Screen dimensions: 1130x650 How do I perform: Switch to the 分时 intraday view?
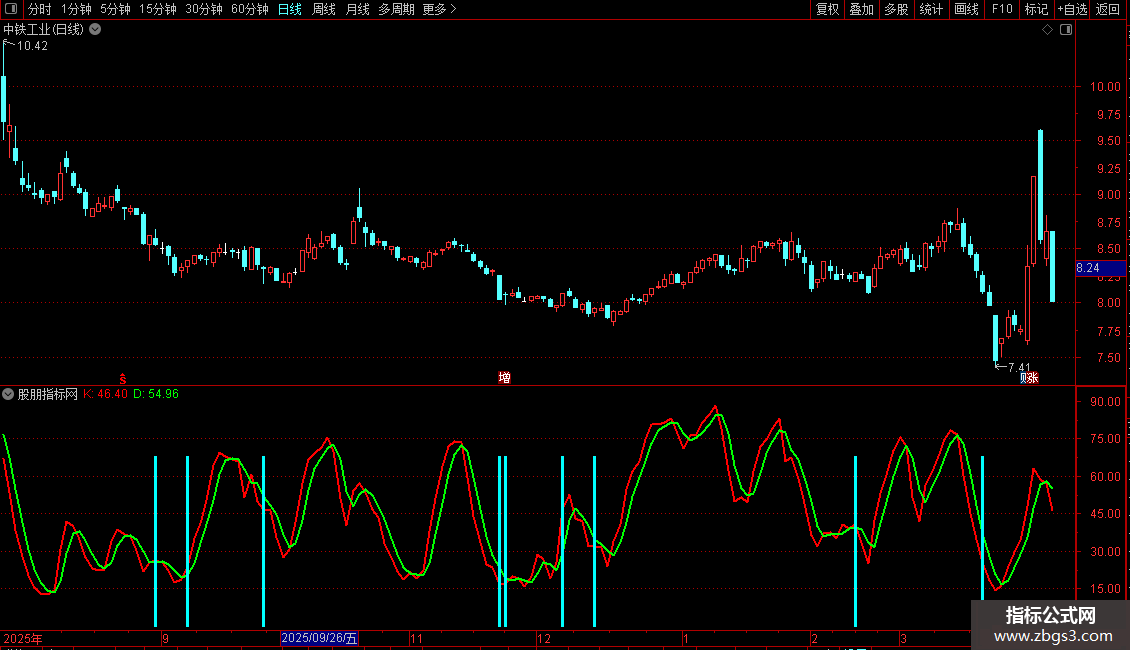pos(39,9)
